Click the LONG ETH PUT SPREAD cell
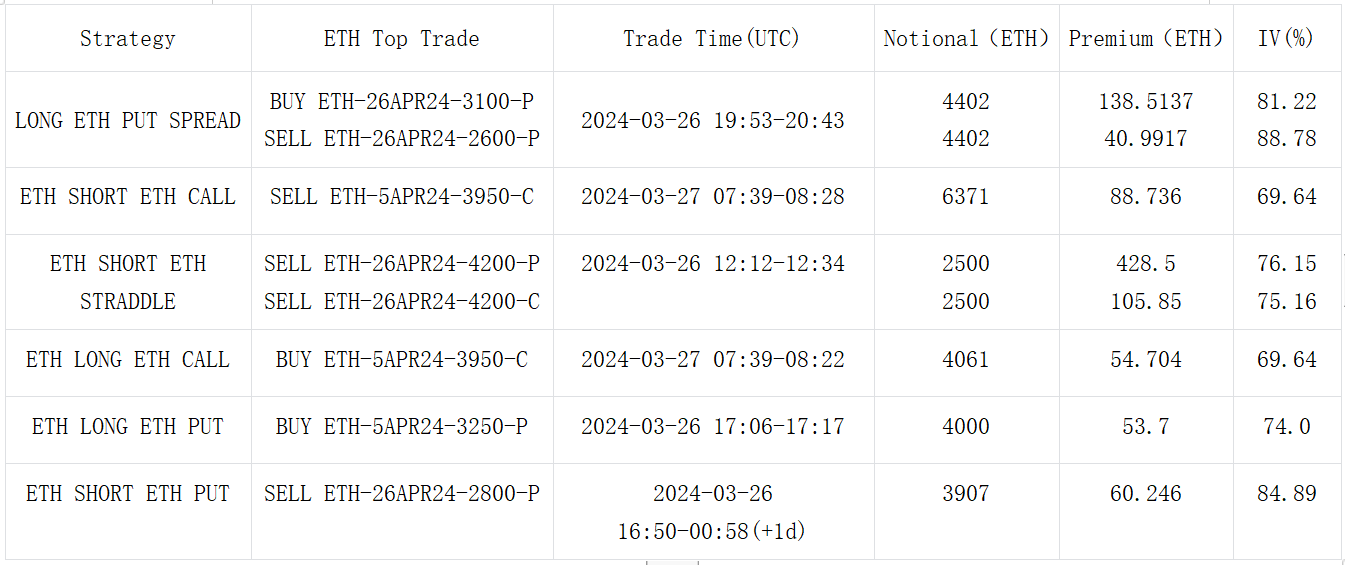 tap(127, 120)
